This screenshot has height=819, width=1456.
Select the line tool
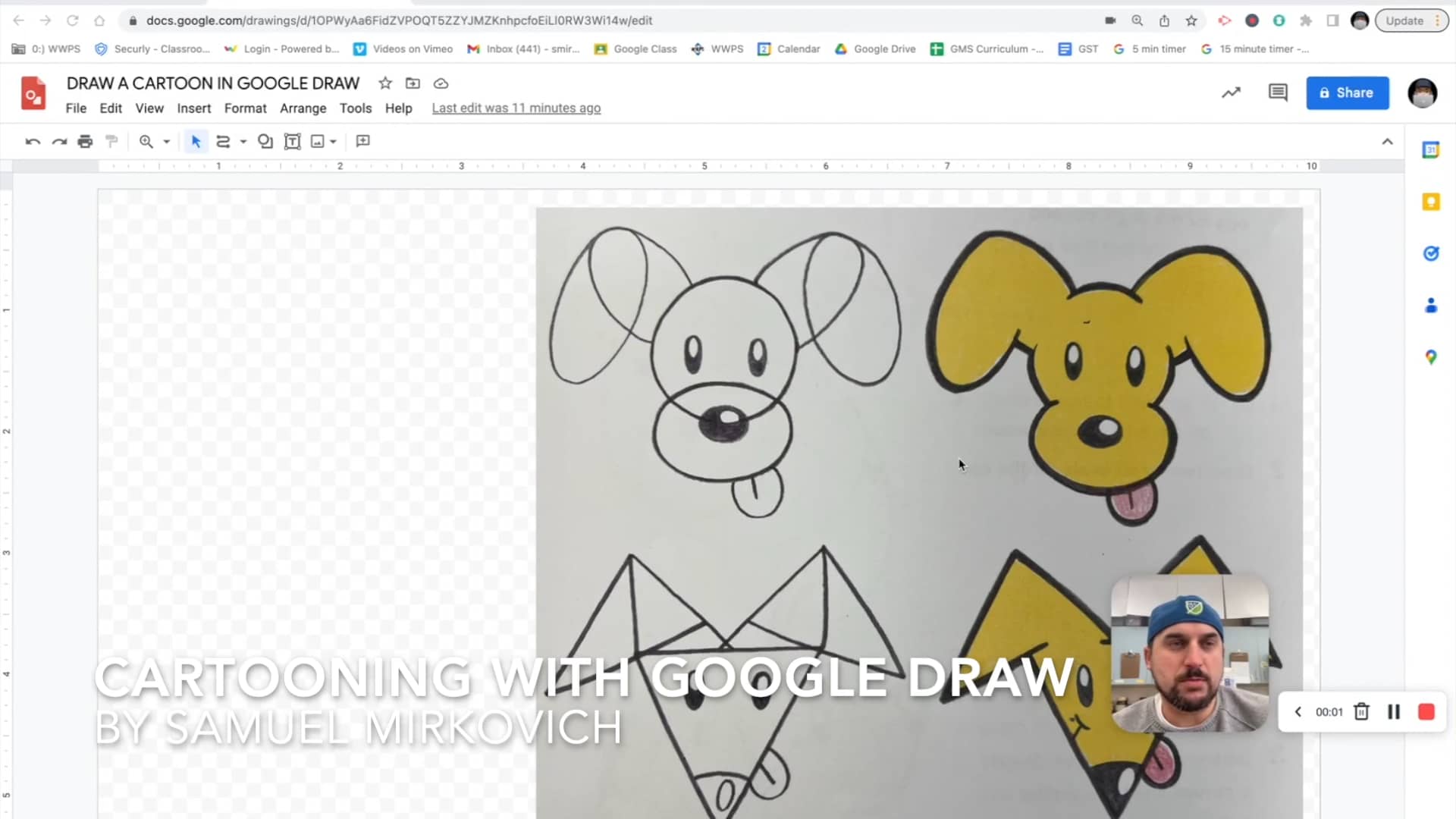(223, 141)
